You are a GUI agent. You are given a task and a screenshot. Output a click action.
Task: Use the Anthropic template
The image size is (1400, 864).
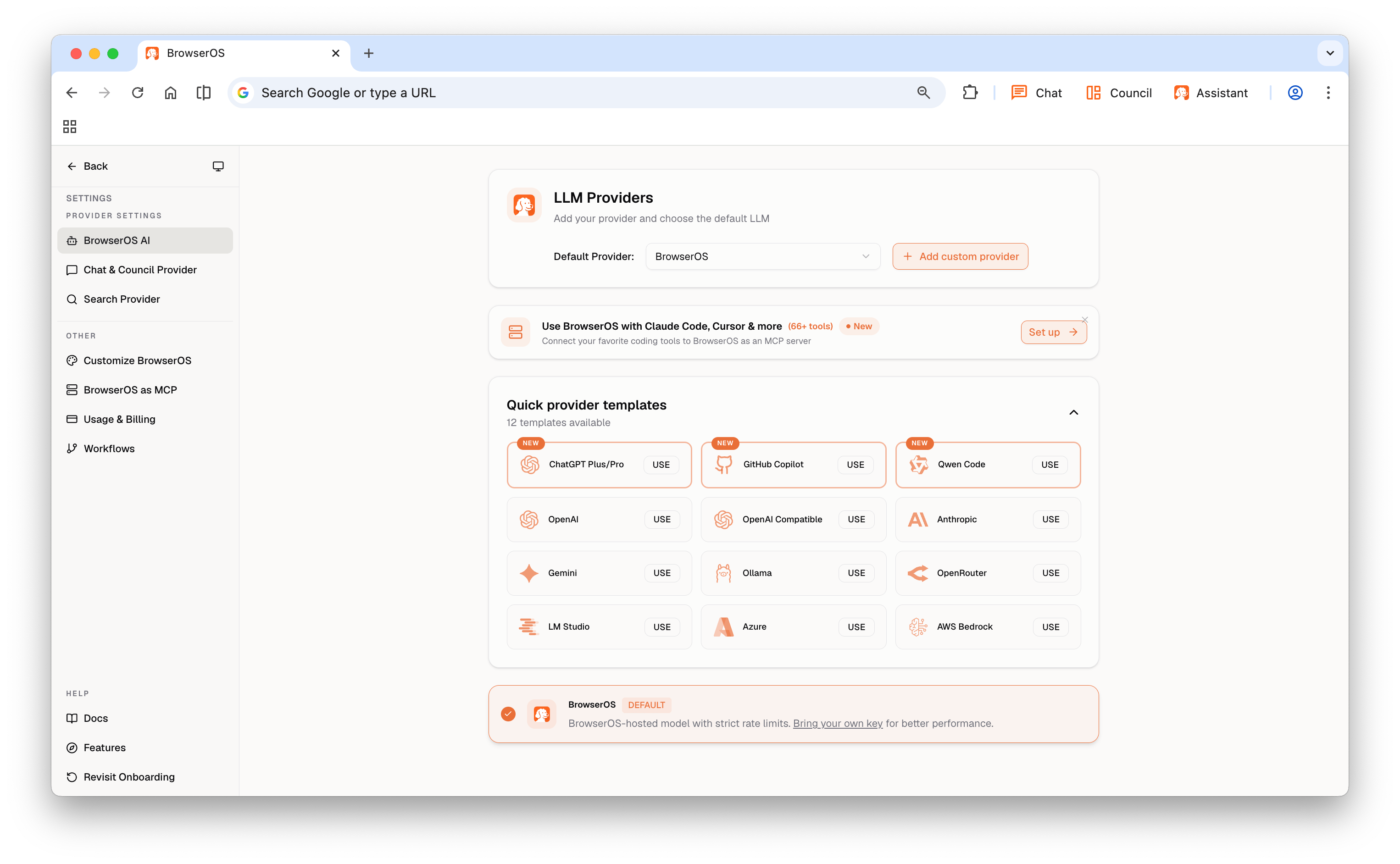tap(1050, 520)
